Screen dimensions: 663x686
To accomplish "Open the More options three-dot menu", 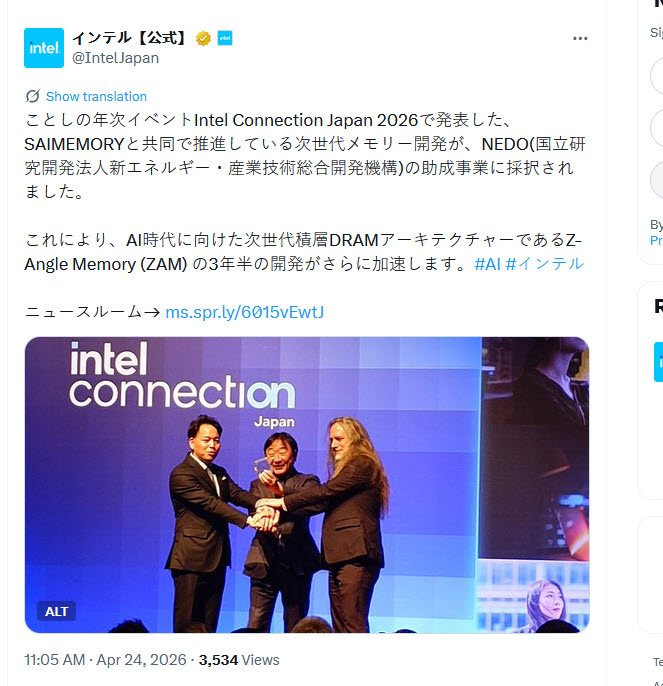I will coord(580,38).
